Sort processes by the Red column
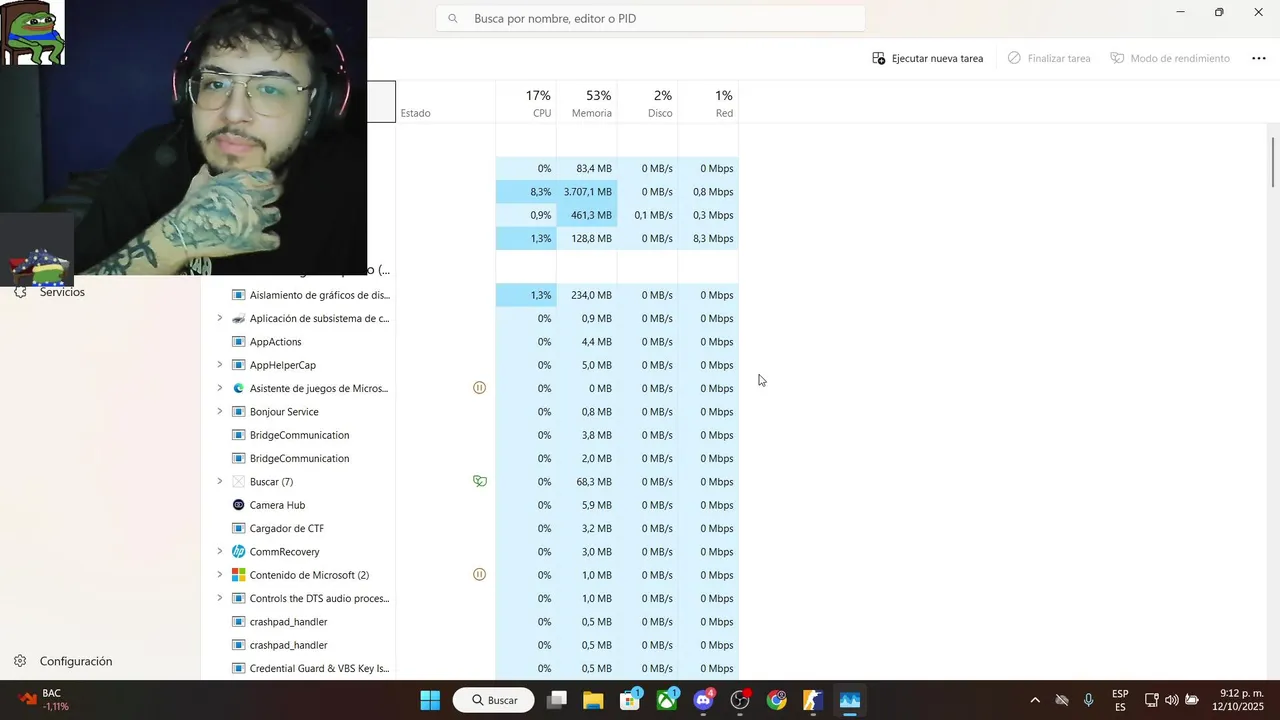Image resolution: width=1280 pixels, height=720 pixels. tap(708, 102)
